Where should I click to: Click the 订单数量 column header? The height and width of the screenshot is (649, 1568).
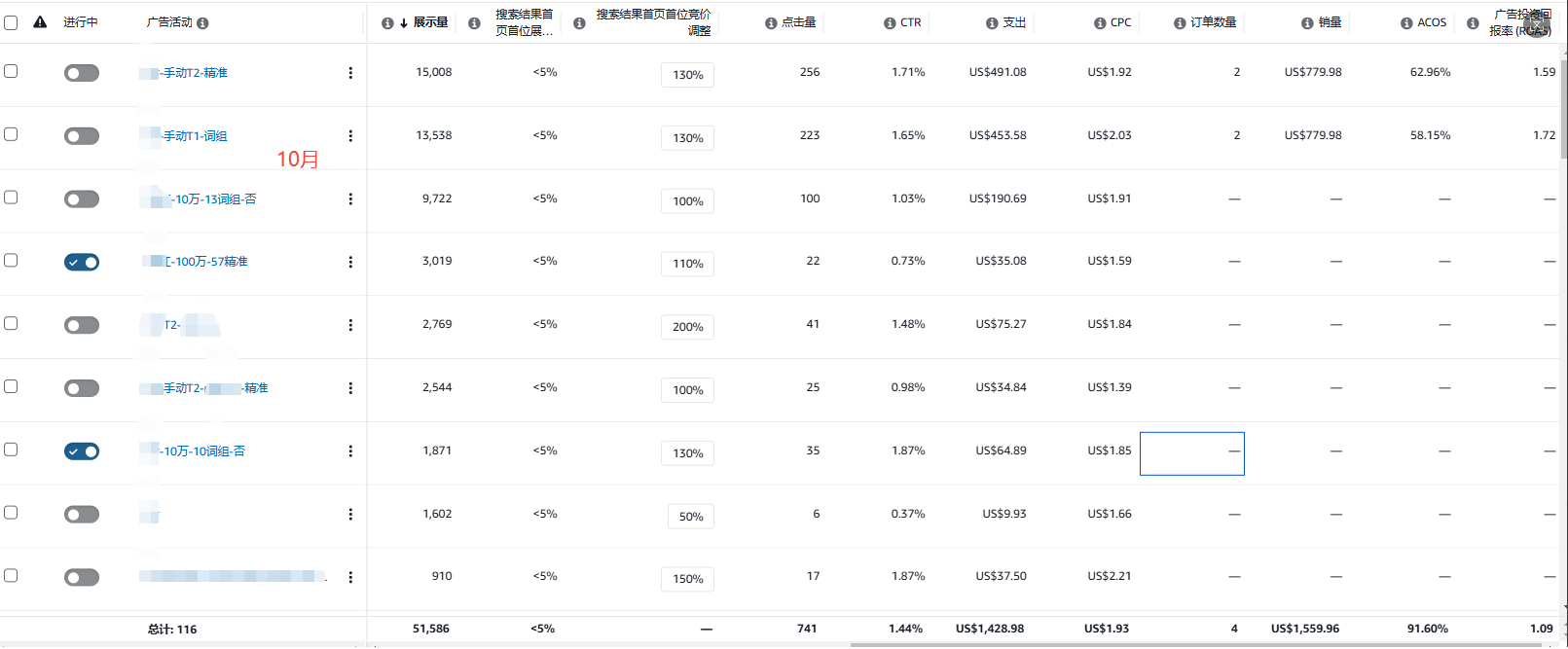[1213, 22]
